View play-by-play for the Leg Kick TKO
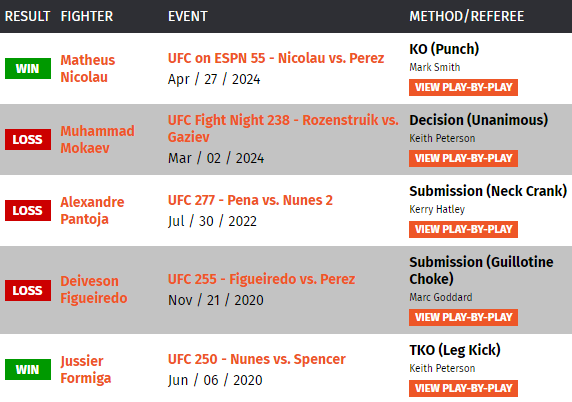The image size is (572, 402). tap(463, 388)
